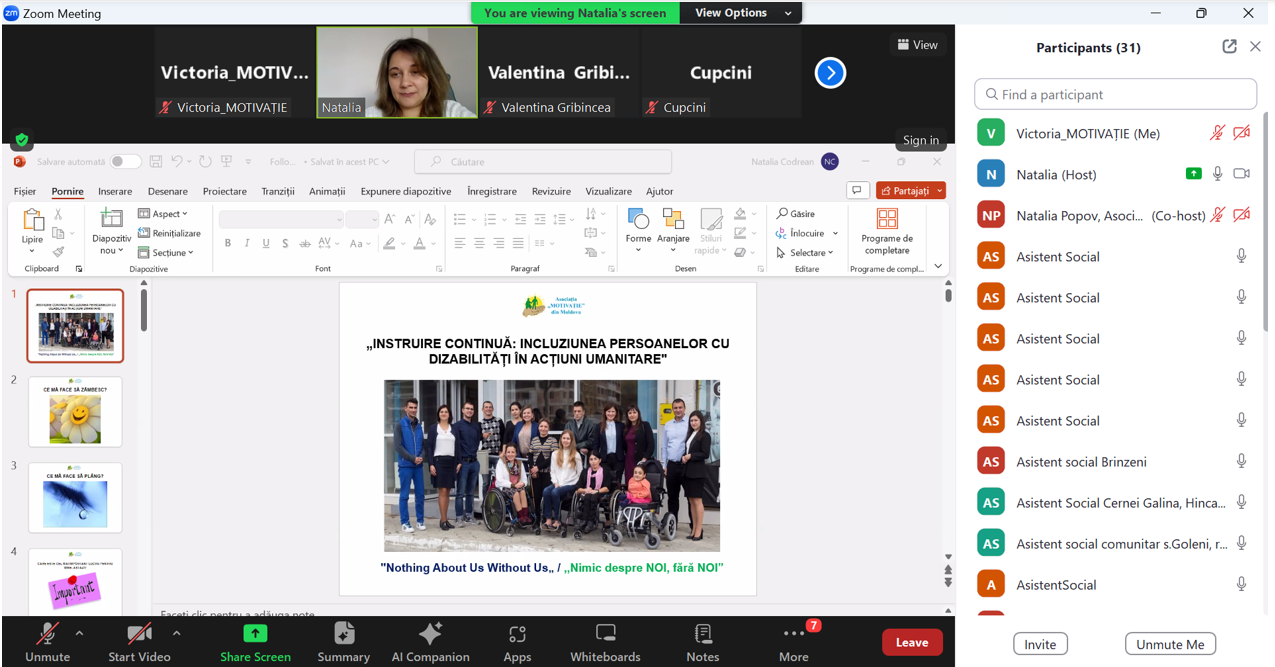Image resolution: width=1275 pixels, height=667 pixels.
Task: Pop out the Participants panel
Action: point(1229,47)
